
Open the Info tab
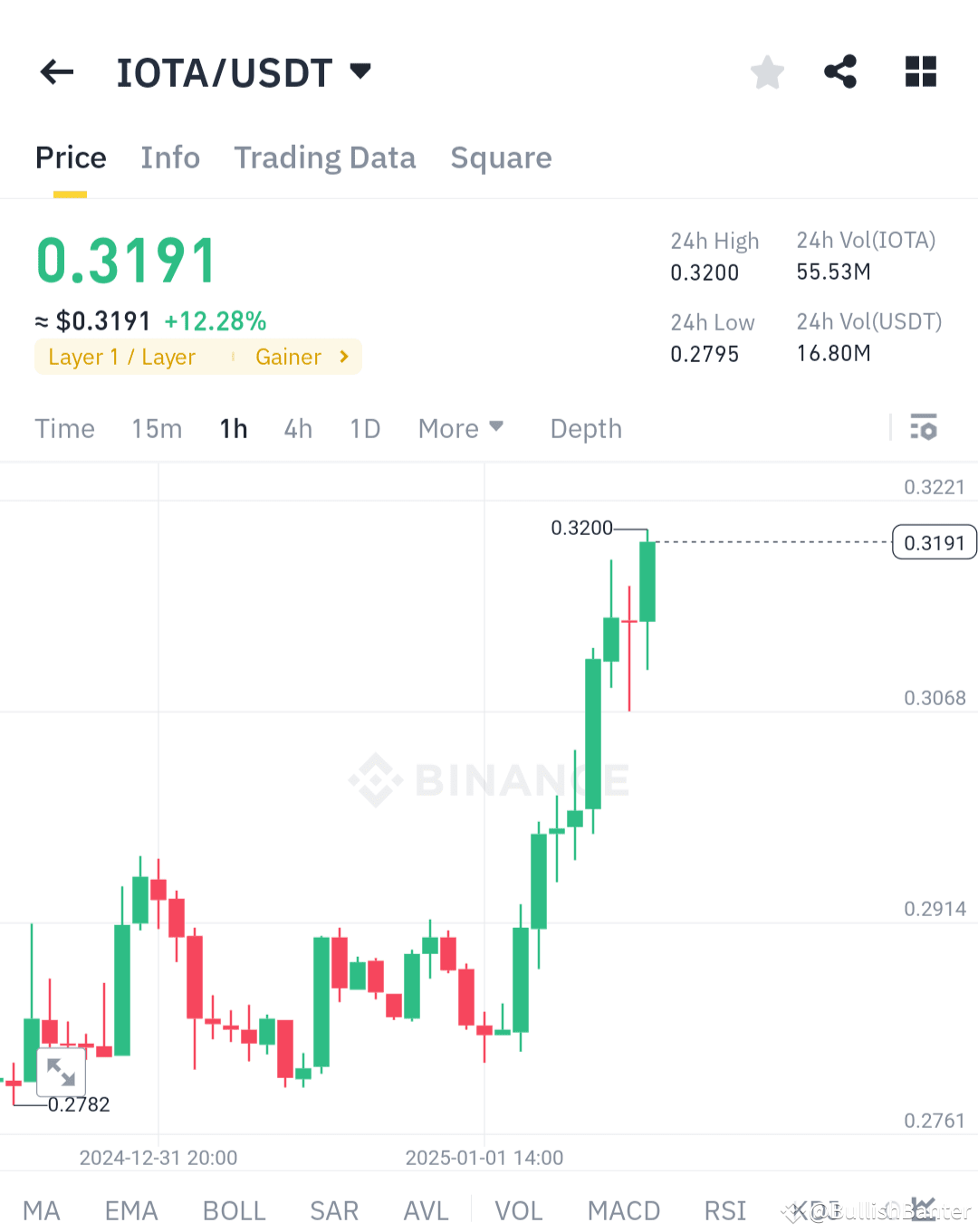pyautogui.click(x=170, y=158)
